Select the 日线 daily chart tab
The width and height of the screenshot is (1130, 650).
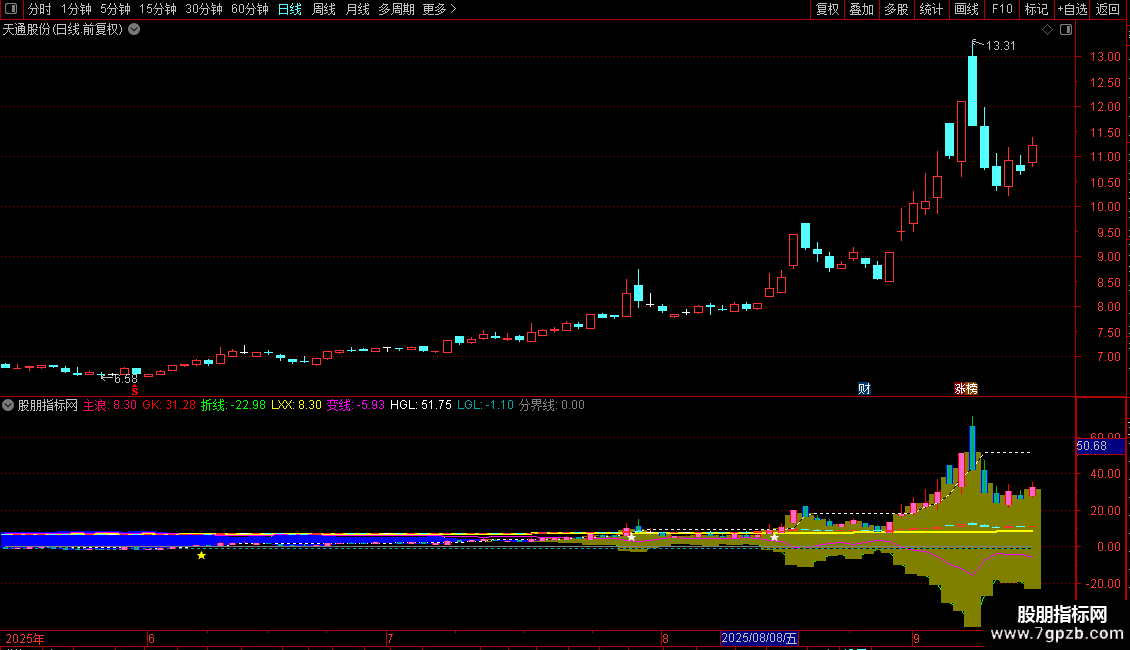click(290, 9)
